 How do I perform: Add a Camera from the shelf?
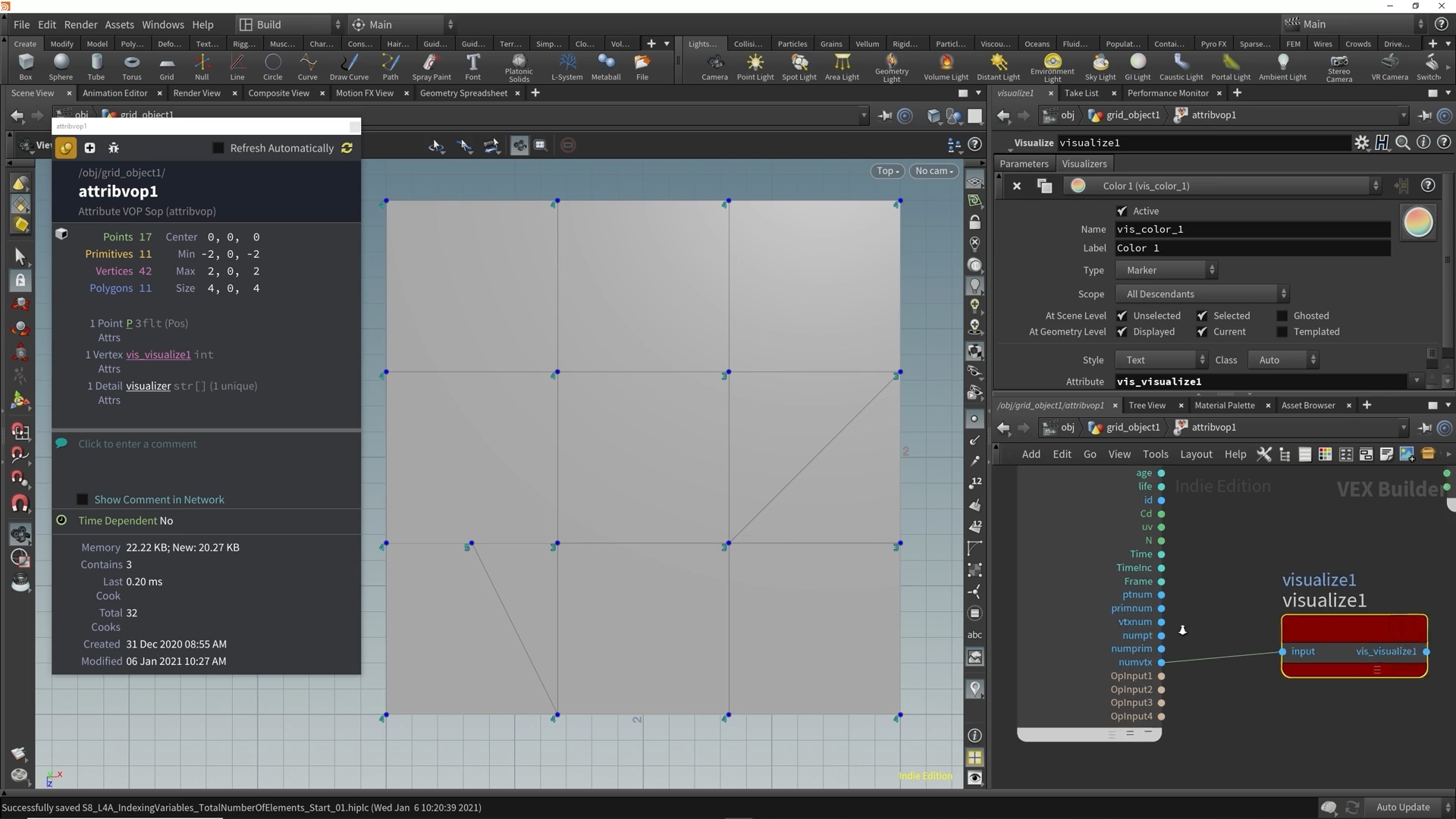714,66
